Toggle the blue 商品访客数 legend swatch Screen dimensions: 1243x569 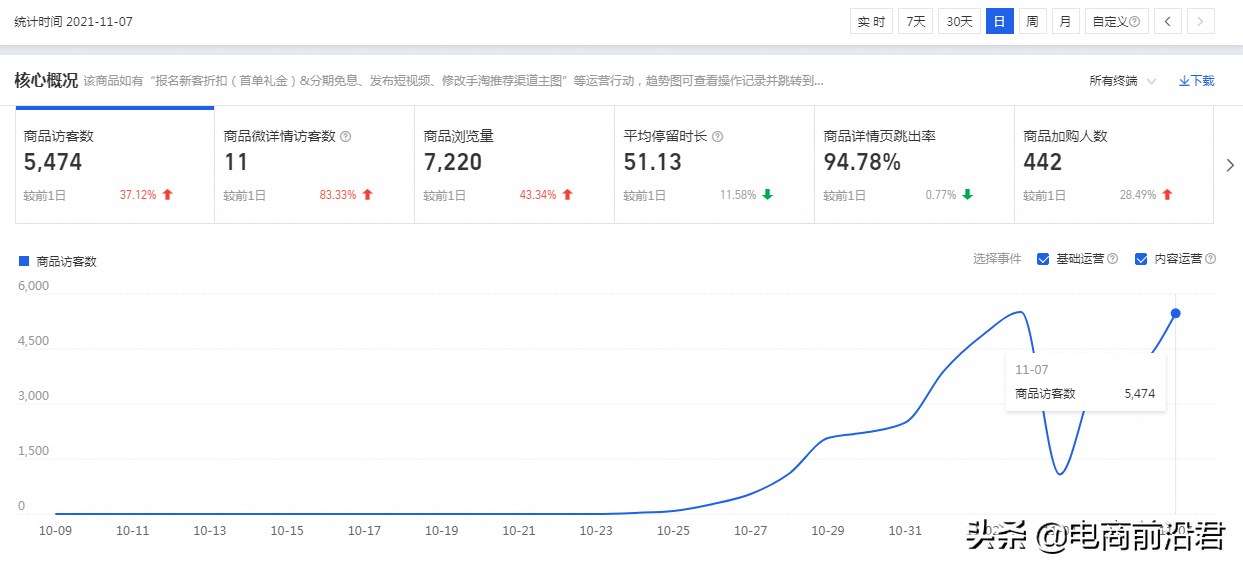click(x=25, y=262)
